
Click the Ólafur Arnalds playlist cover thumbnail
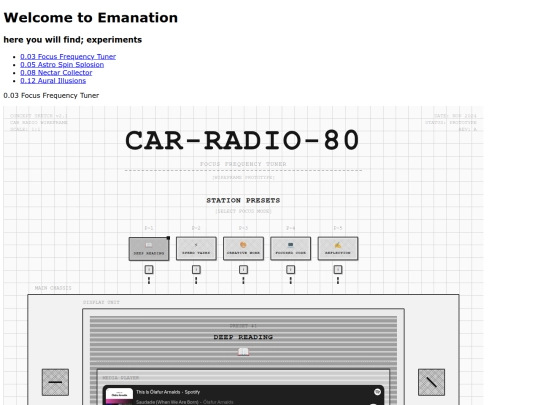(119, 396)
